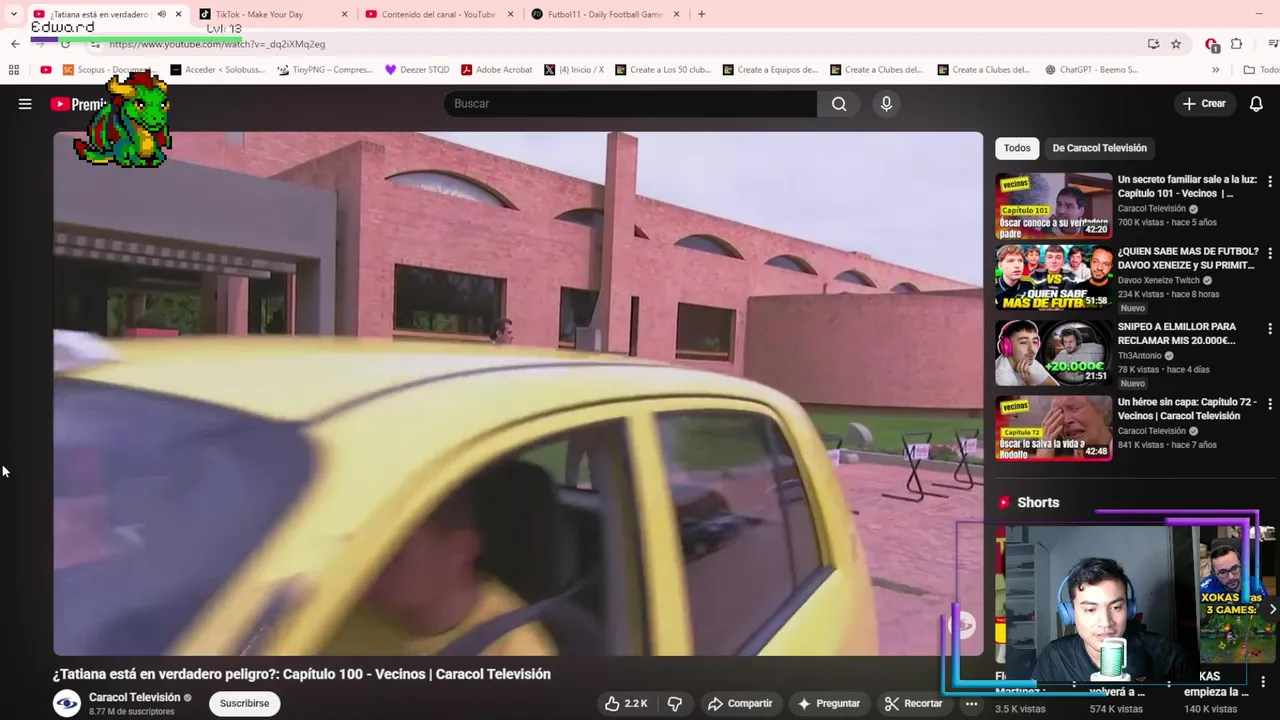The height and width of the screenshot is (720, 1280).
Task: Open the YouTube bookmark icon
Action: pyautogui.click(x=46, y=70)
